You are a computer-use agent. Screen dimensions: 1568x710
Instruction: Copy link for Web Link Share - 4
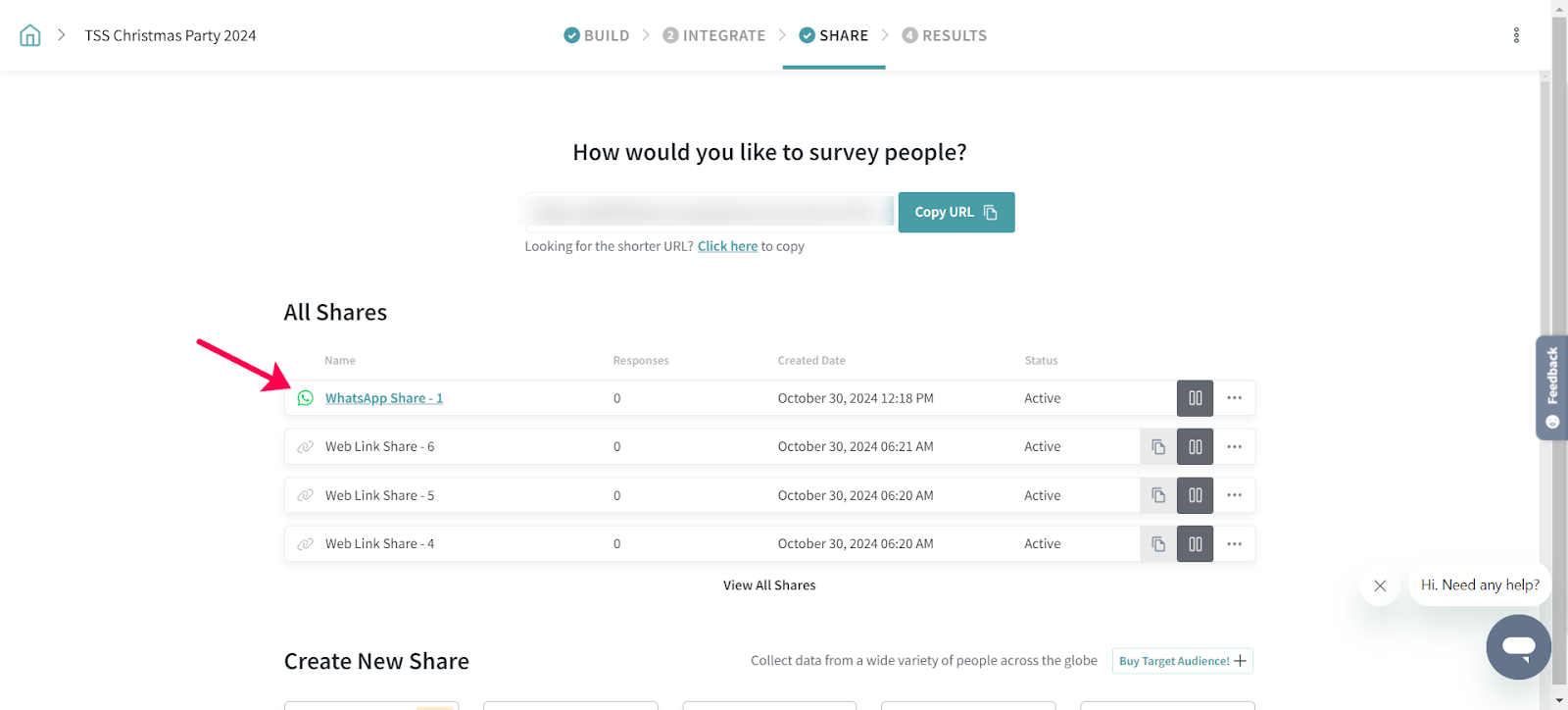pyautogui.click(x=1158, y=544)
